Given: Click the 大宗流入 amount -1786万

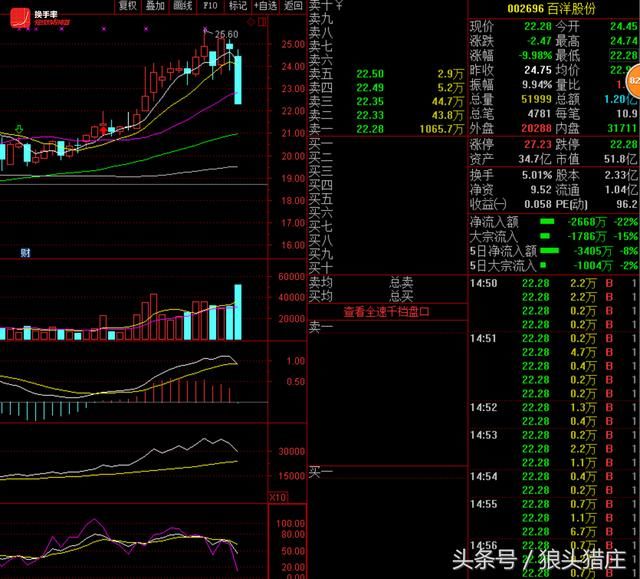Looking at the screenshot, I should click(587, 237).
